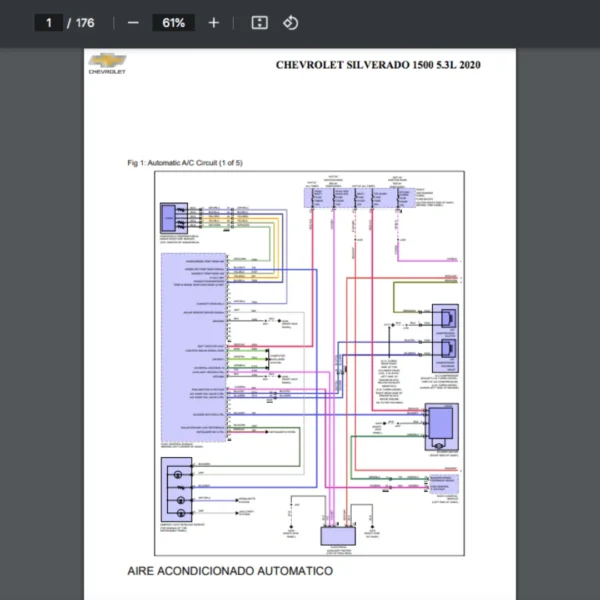Click the Fig 1 Automatic A/C Circuit caption

point(185,162)
